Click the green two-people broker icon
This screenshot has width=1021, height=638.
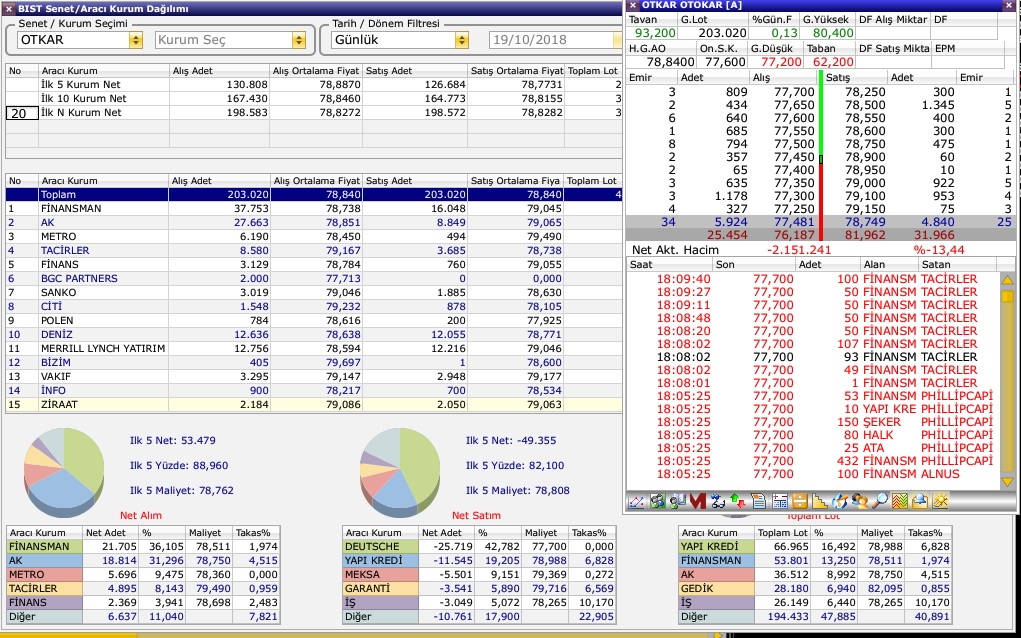(657, 501)
